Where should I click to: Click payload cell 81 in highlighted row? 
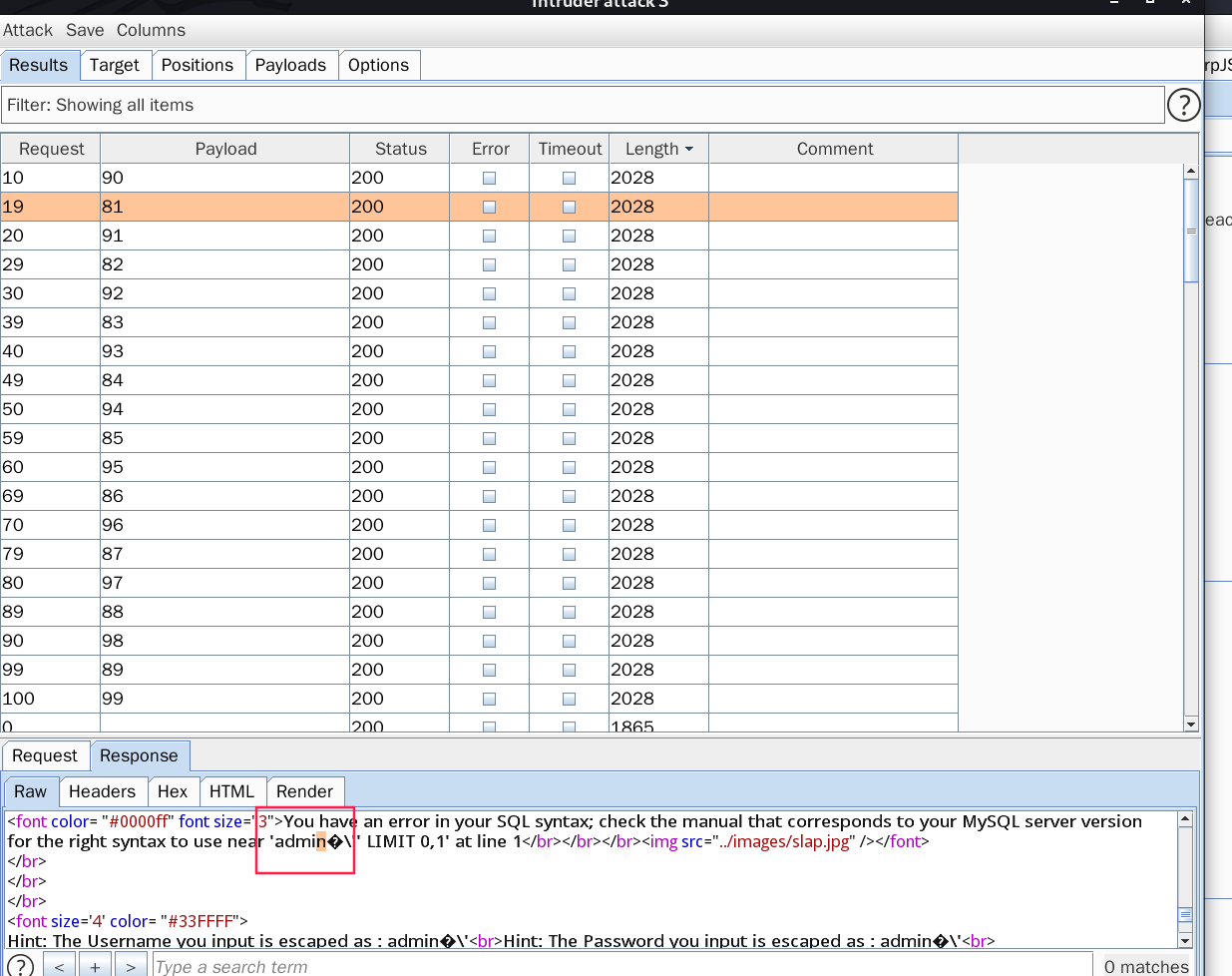(225, 207)
